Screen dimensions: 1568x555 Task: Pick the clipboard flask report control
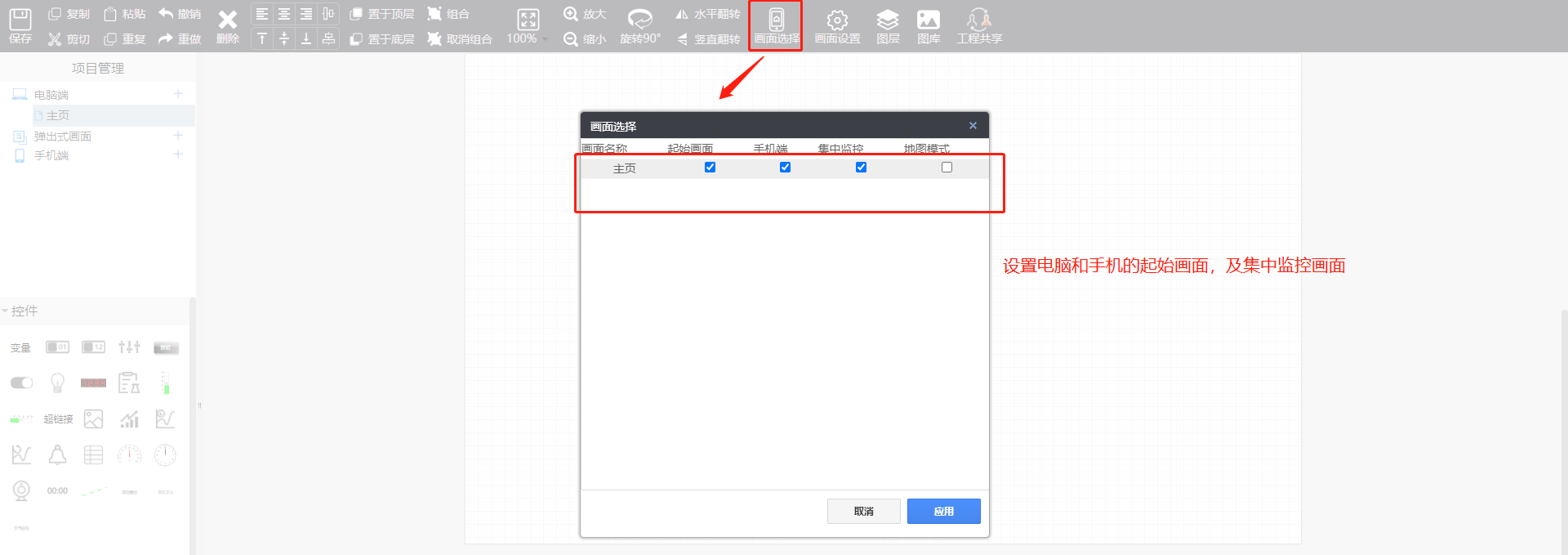[x=129, y=383]
